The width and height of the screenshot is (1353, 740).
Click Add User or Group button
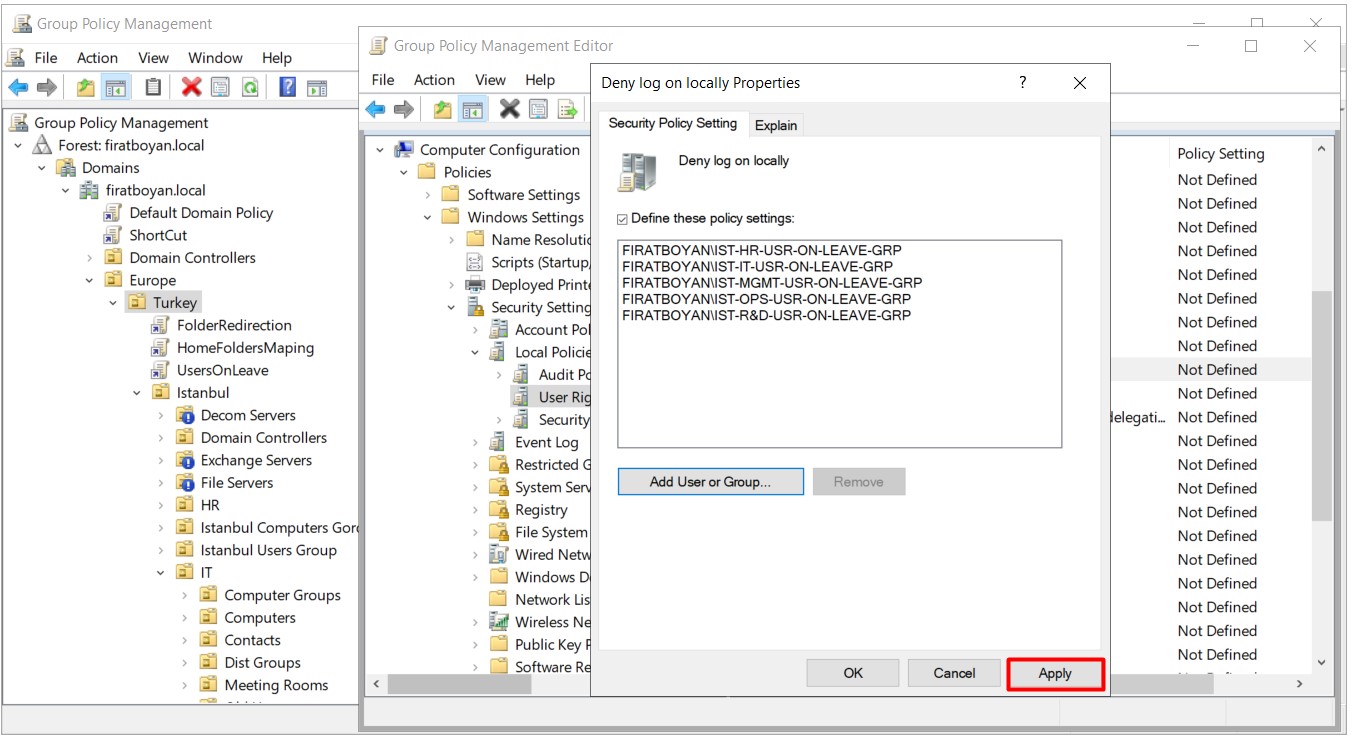[710, 482]
